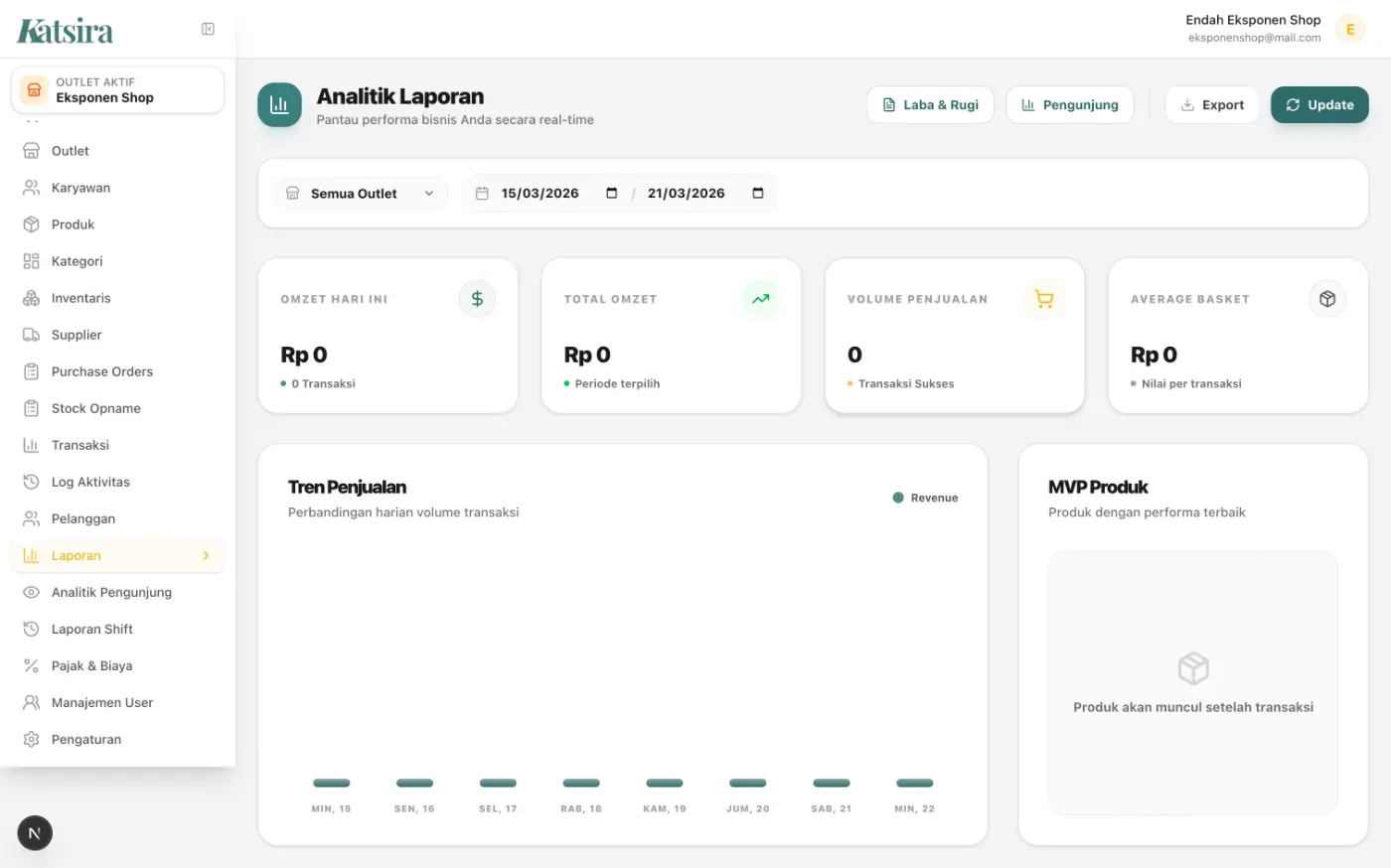The image size is (1391, 868).
Task: Open the Pelanggan page
Action: coord(117,518)
